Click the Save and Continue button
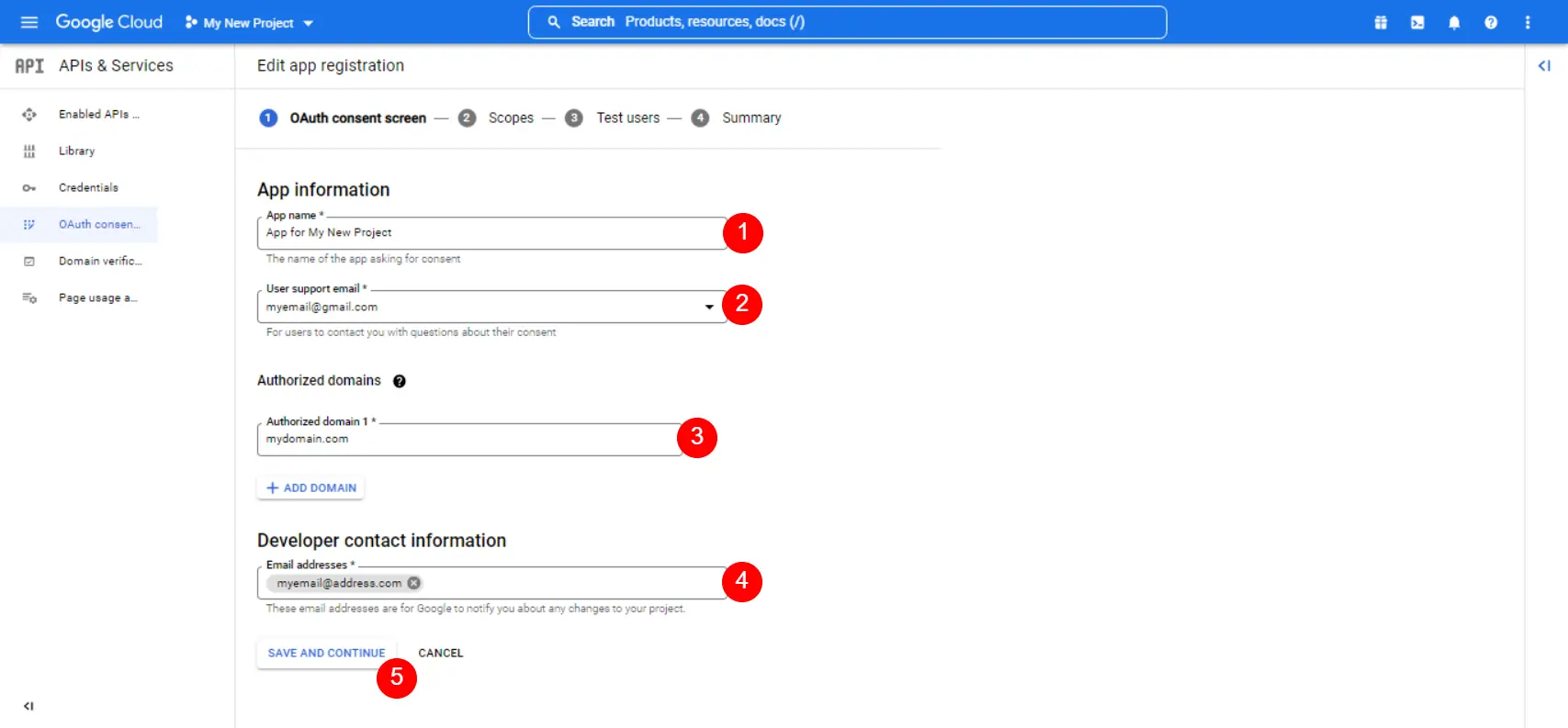The height and width of the screenshot is (728, 1568). [326, 653]
